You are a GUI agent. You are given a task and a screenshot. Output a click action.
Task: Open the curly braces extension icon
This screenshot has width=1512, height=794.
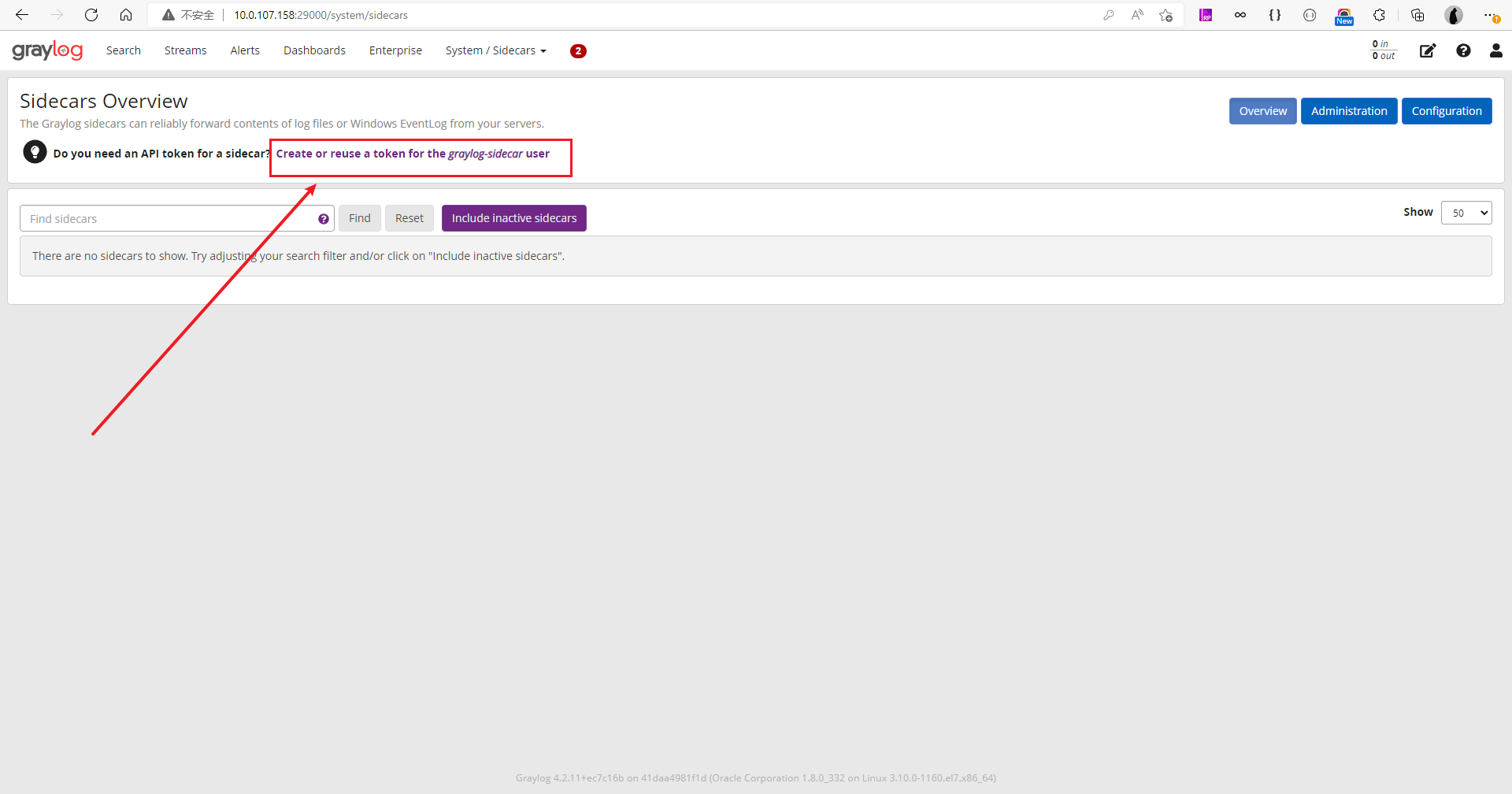click(1275, 15)
